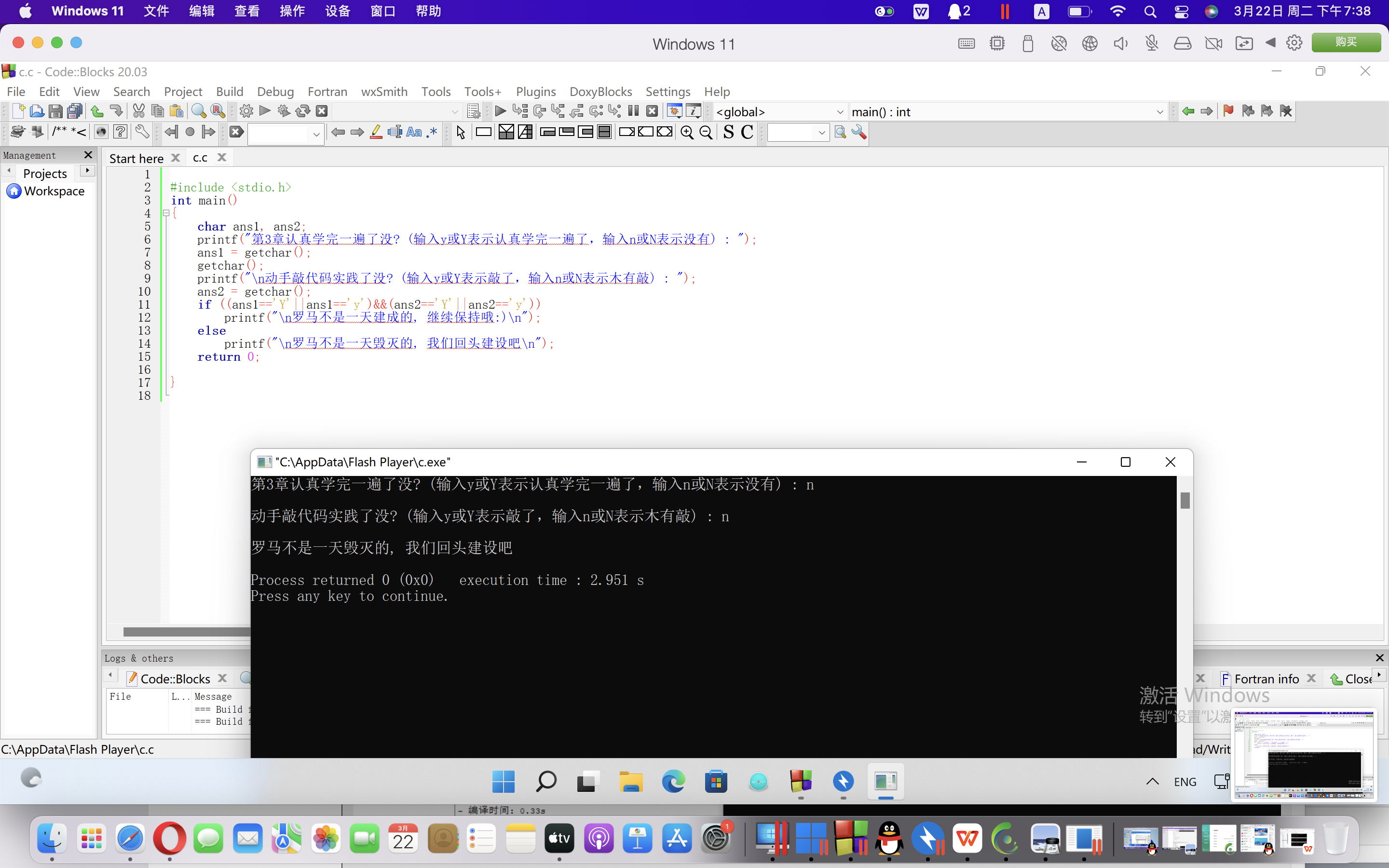Select the Fortran info log tab

click(1266, 679)
